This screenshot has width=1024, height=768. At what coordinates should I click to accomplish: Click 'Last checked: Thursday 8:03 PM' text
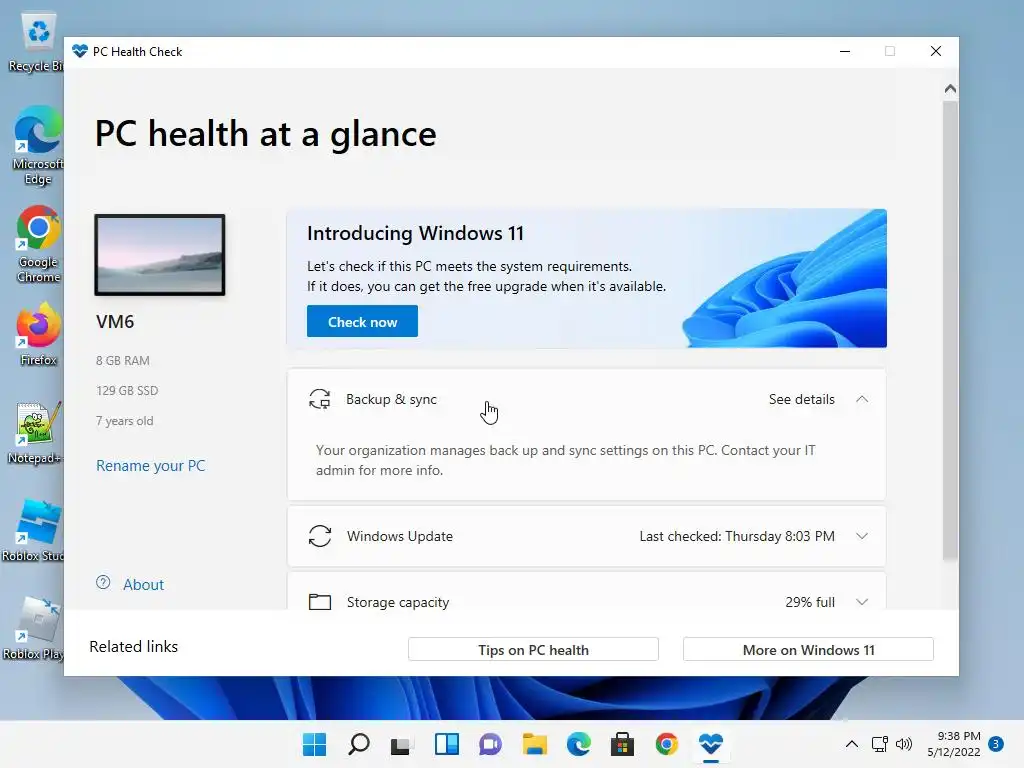pyautogui.click(x=737, y=536)
